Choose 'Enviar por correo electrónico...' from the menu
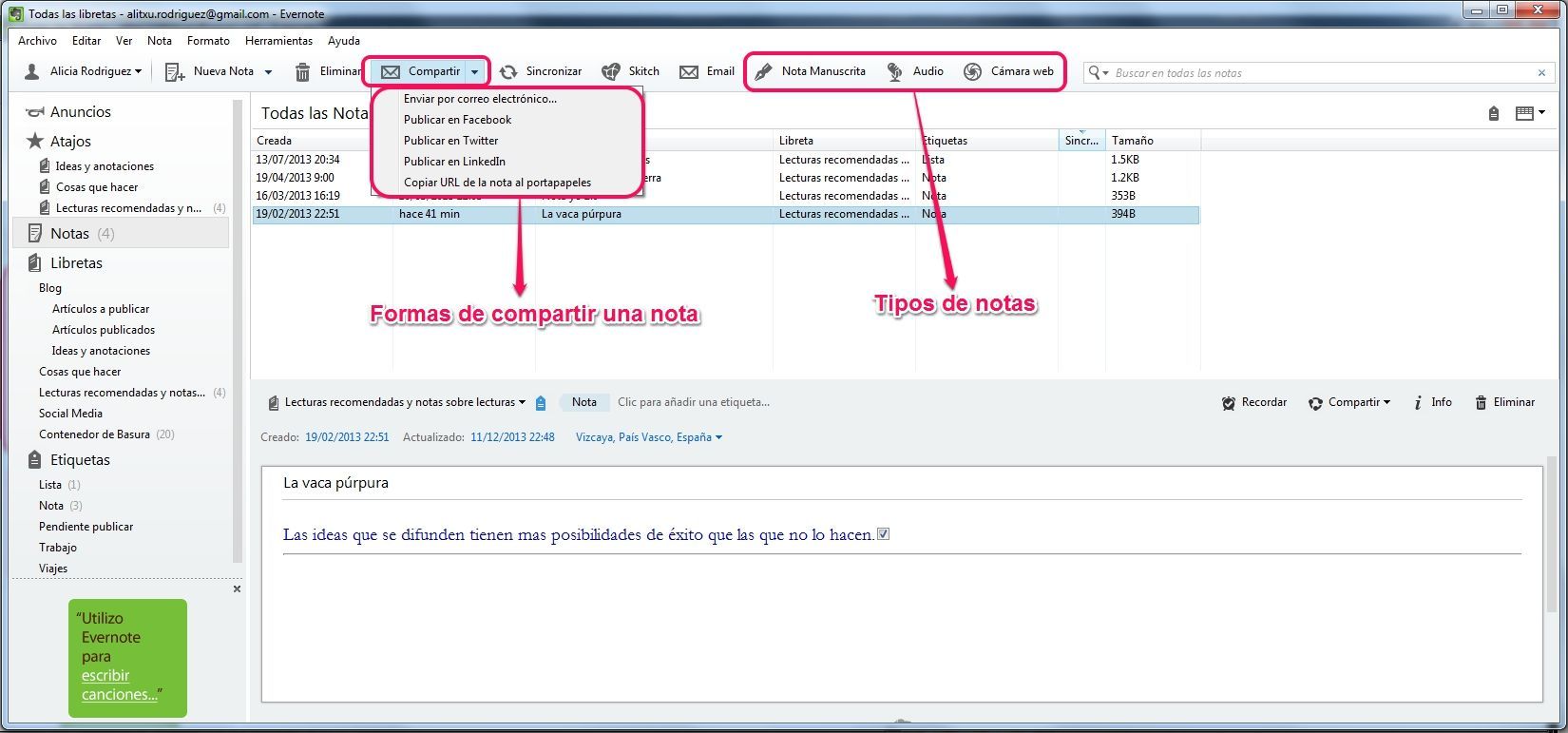This screenshot has width=1568, height=733. point(507,99)
